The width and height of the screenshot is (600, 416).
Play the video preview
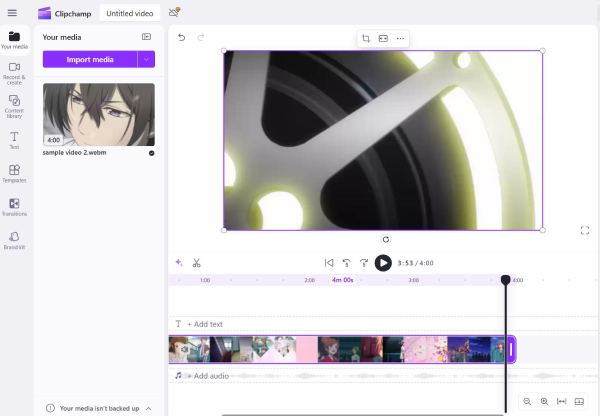(383, 263)
